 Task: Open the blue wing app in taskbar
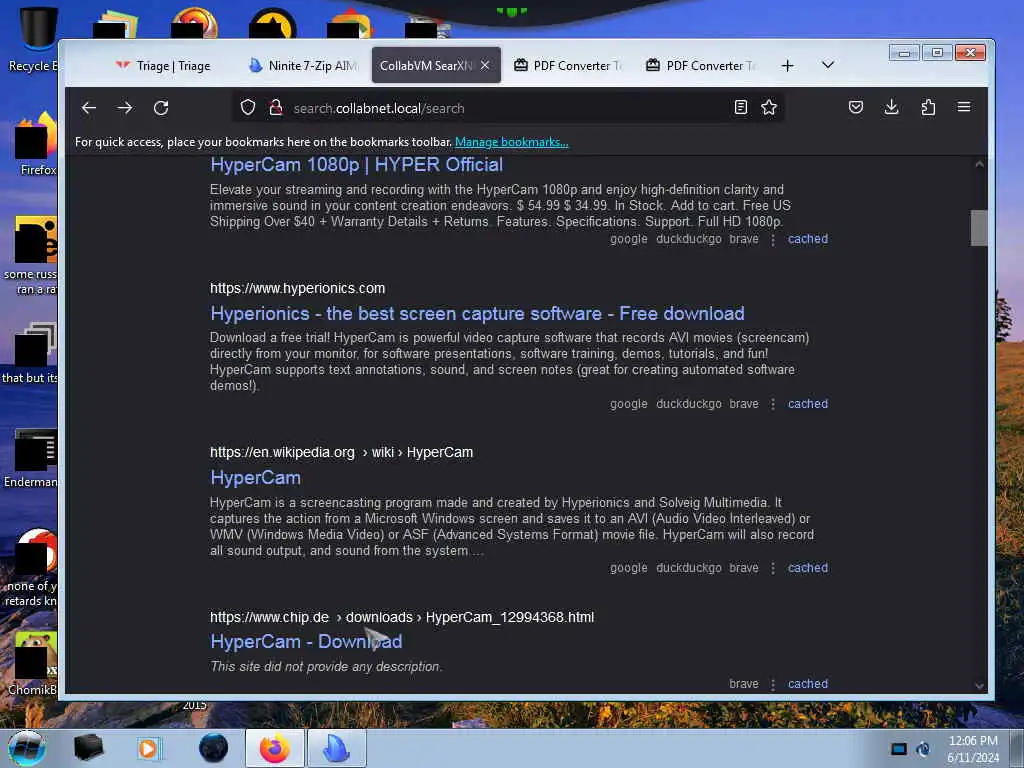[336, 748]
